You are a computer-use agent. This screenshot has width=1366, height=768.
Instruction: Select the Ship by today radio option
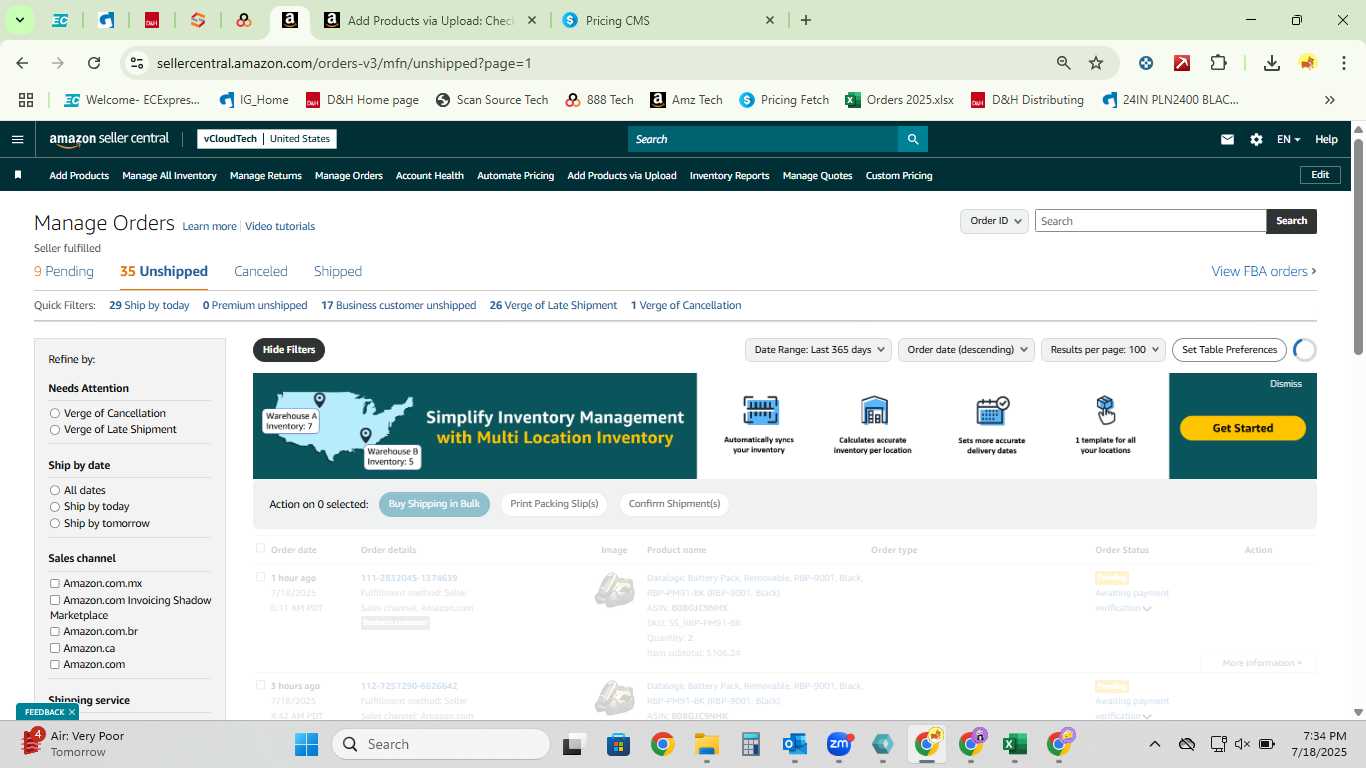tap(55, 506)
